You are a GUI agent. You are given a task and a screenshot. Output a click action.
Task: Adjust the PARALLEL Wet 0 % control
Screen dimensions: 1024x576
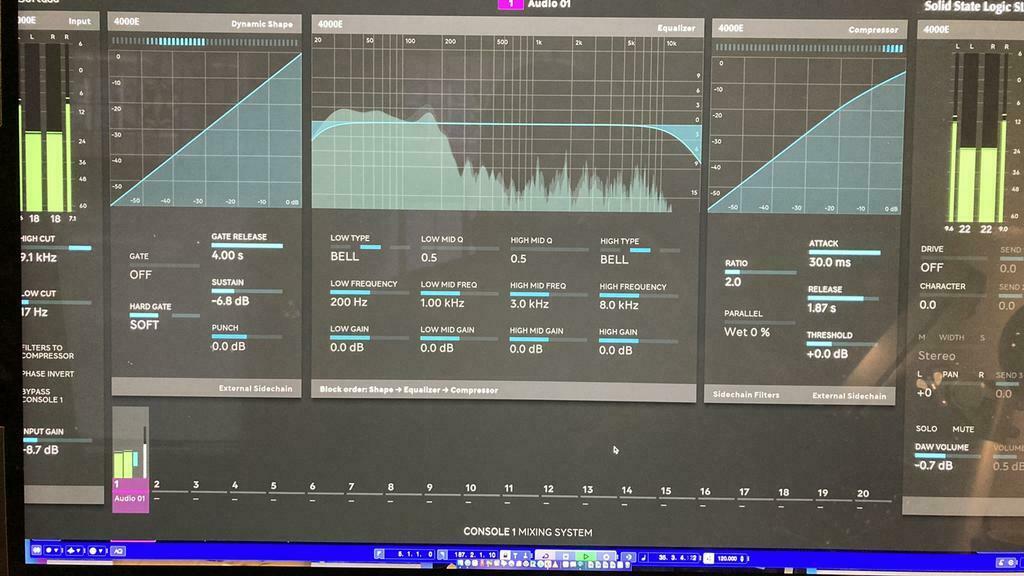[760, 323]
